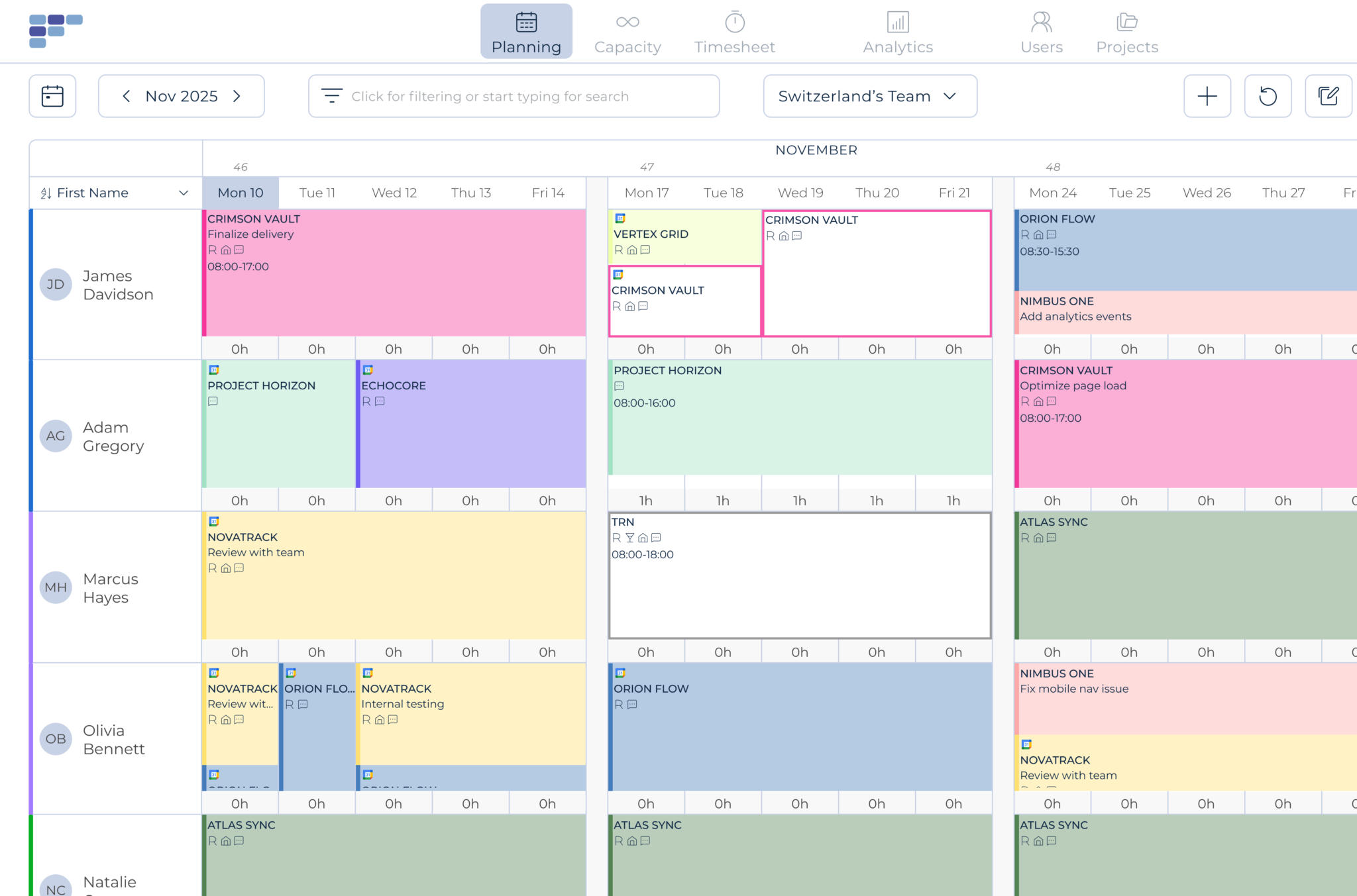Select James Davidson in the people list

point(118,285)
